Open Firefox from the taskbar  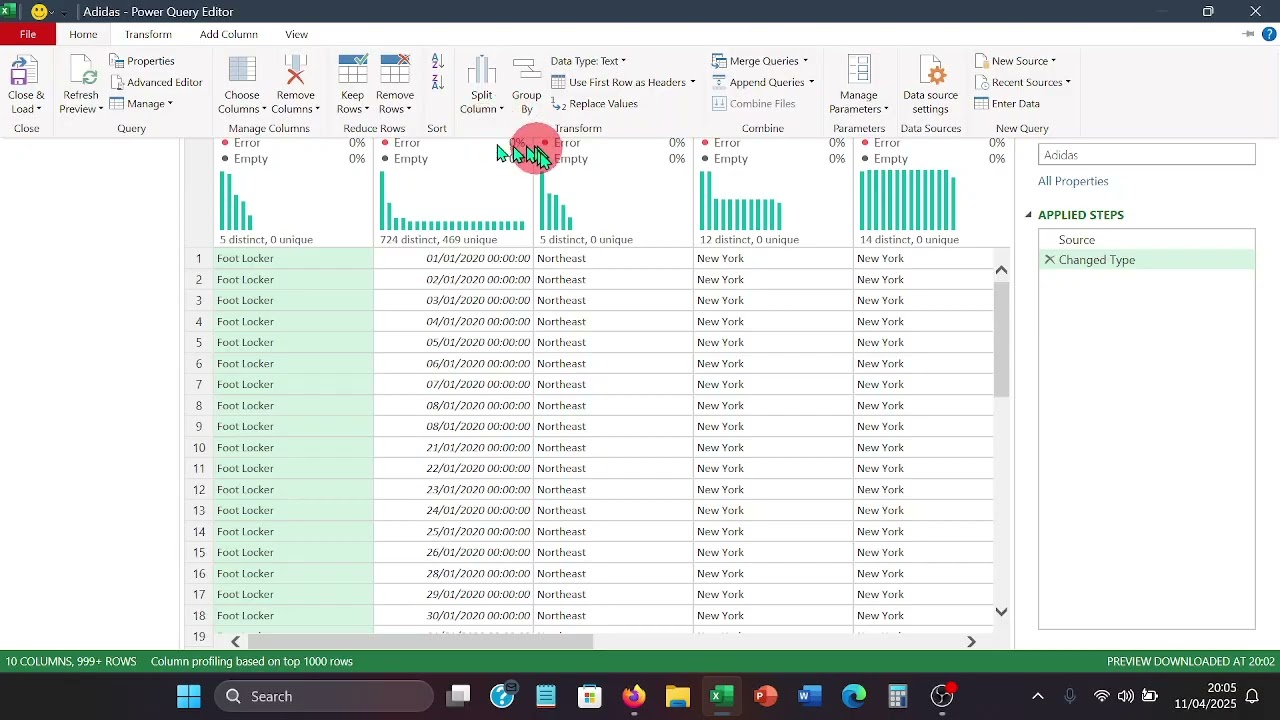(x=634, y=696)
